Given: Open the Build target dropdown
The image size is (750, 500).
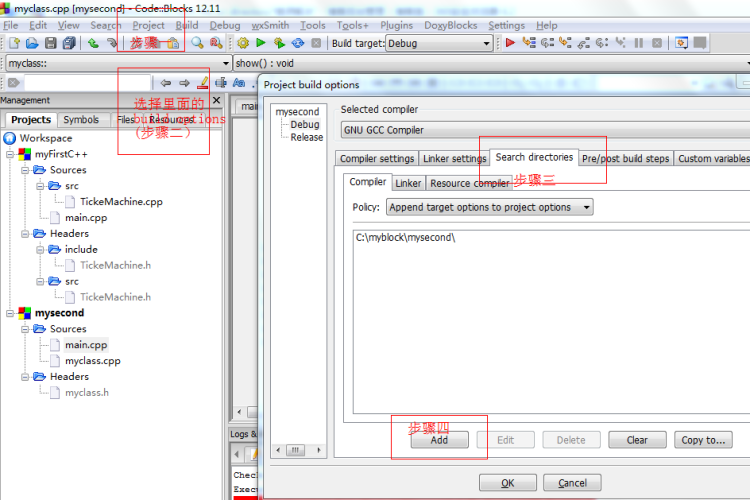Looking at the screenshot, I should tap(439, 44).
